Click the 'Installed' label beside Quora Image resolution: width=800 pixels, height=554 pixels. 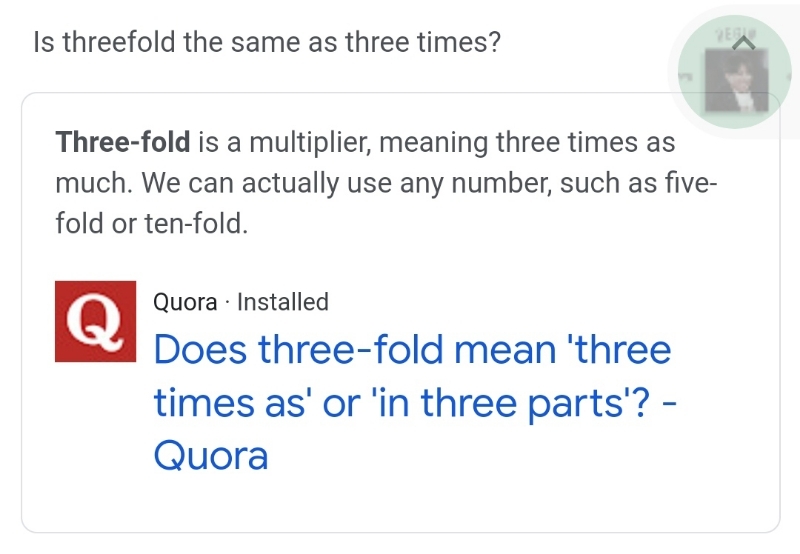(283, 302)
